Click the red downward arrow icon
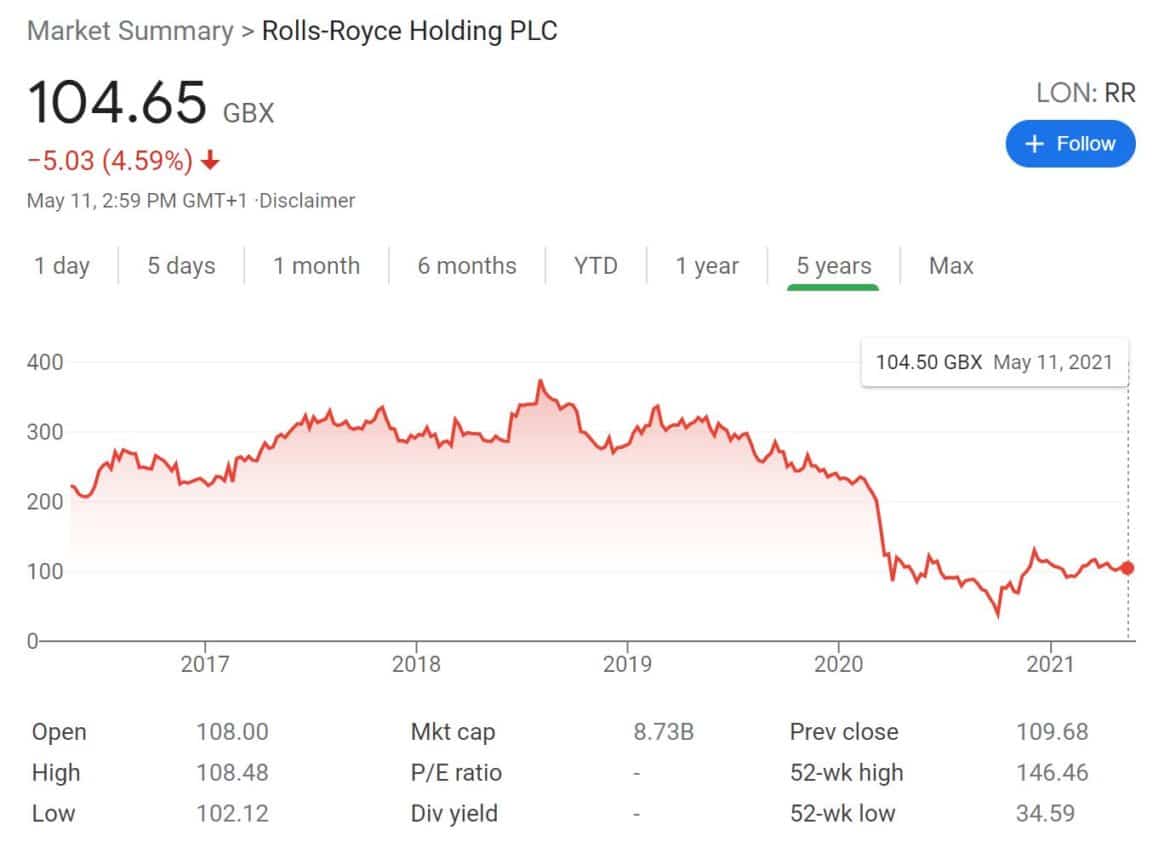 tap(210, 160)
